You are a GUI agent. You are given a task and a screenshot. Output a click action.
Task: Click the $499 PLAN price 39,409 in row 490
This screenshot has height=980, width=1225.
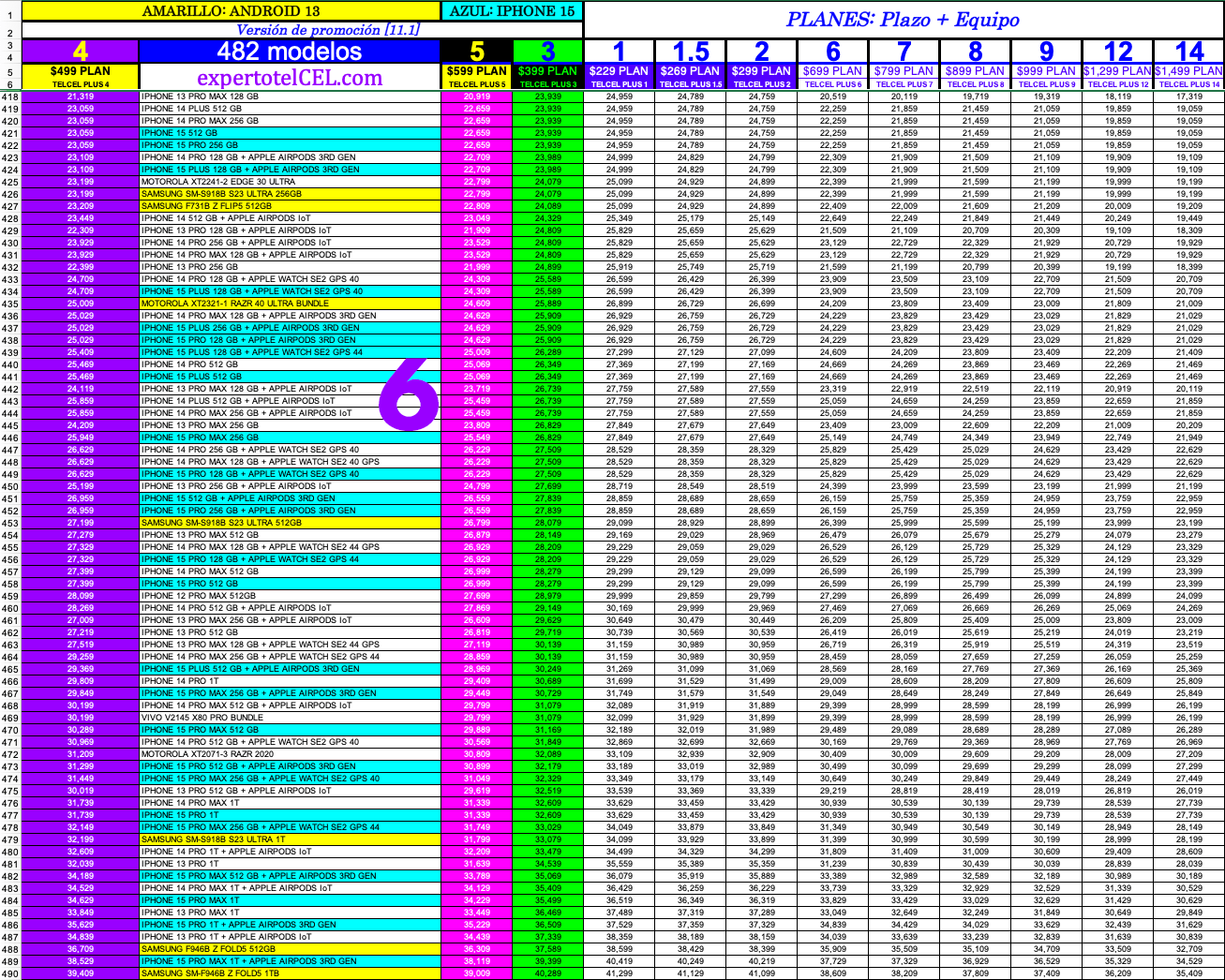[81, 973]
